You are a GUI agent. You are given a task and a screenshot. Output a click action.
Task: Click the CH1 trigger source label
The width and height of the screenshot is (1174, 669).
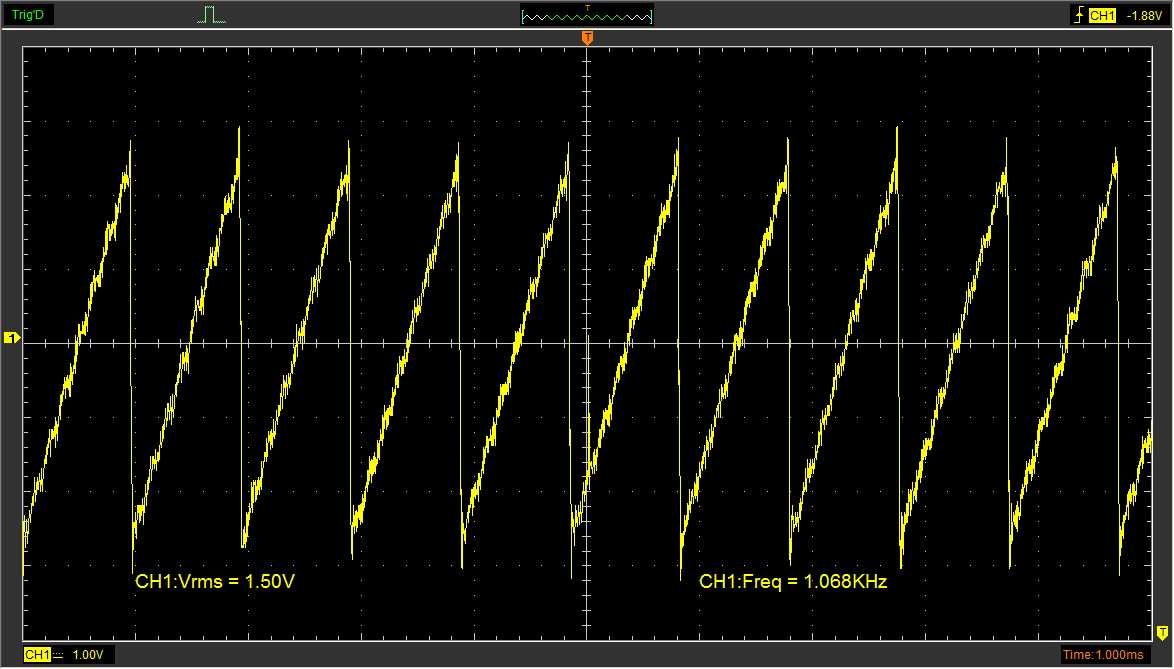click(1102, 16)
